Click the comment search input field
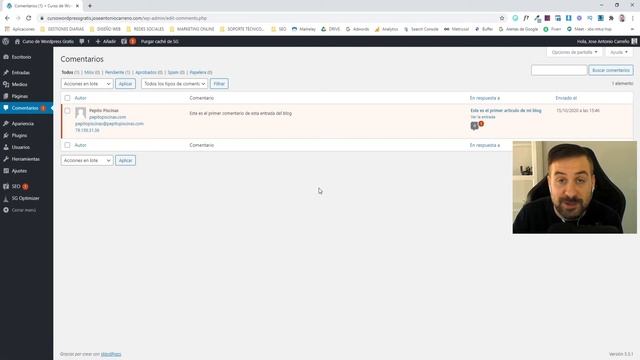Screen dimensions: 640x360 559,70
